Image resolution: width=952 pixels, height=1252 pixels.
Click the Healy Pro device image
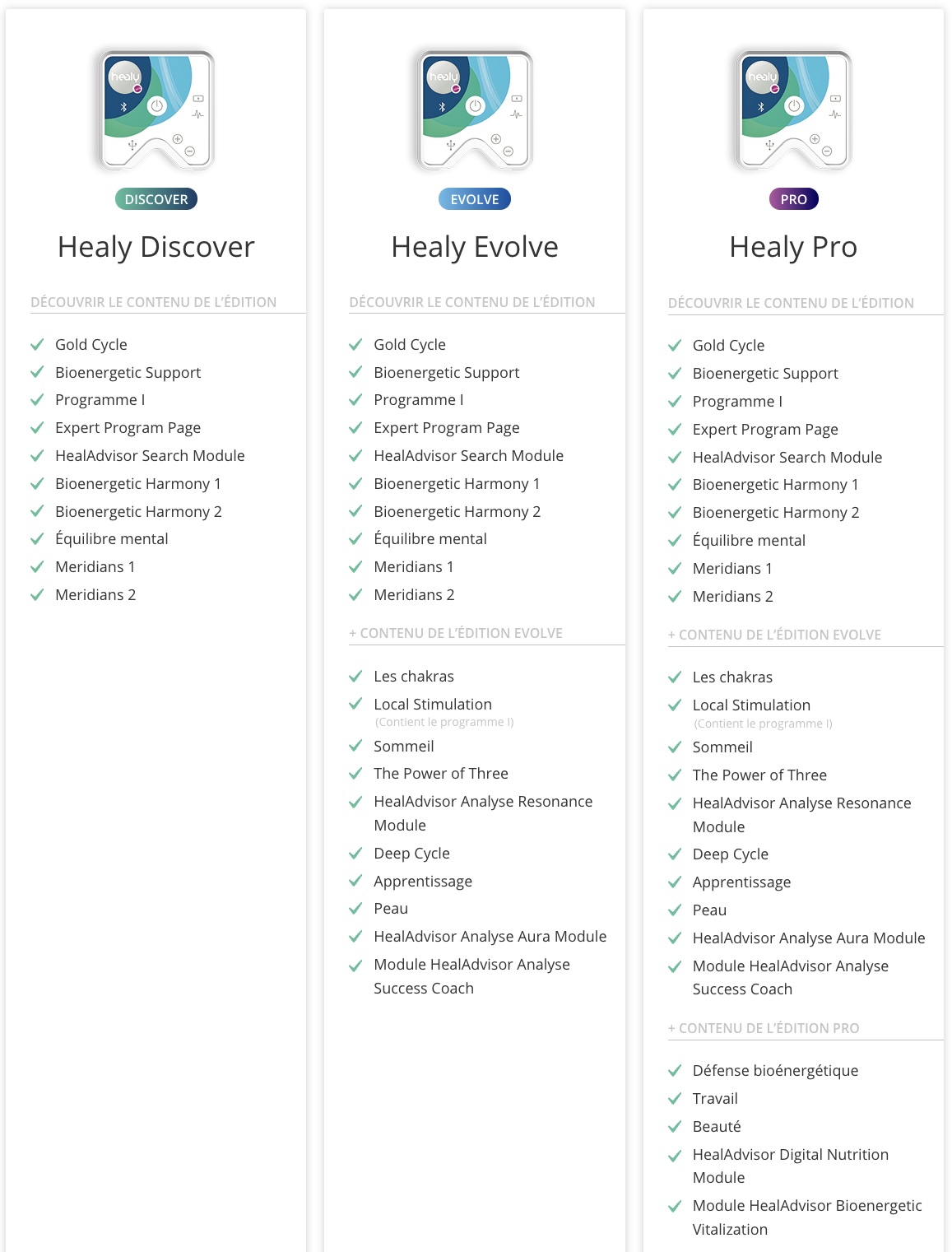[x=793, y=110]
